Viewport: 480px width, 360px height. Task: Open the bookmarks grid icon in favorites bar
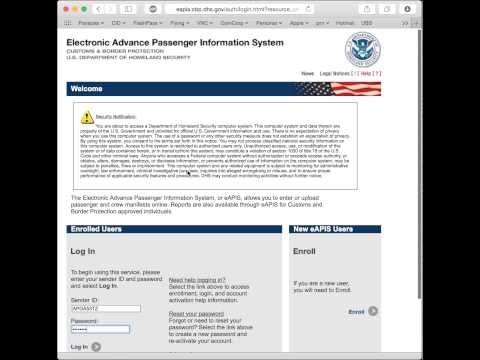click(68, 23)
